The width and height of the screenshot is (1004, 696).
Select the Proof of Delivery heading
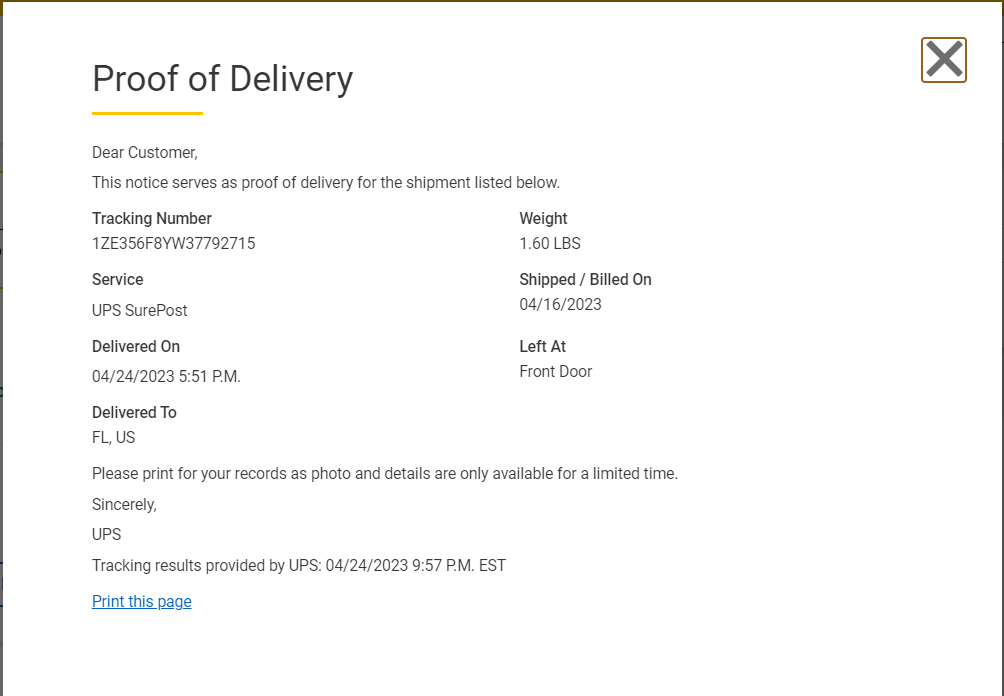[x=222, y=79]
